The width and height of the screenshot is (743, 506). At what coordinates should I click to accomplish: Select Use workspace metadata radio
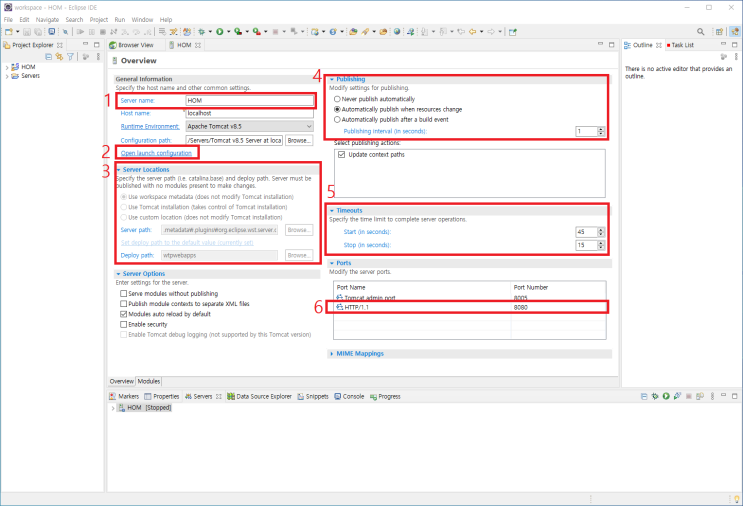(124, 197)
